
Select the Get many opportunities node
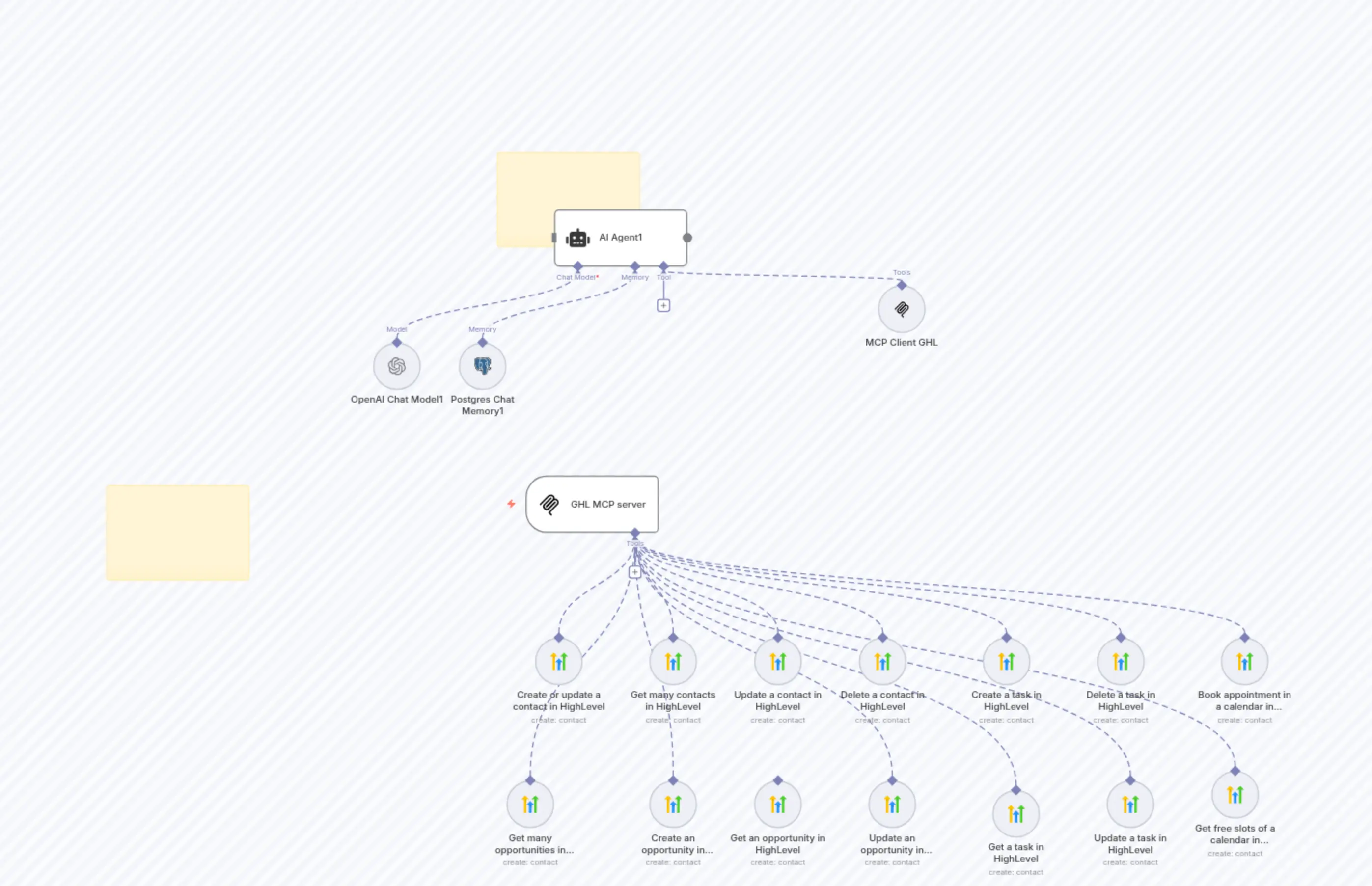pyautogui.click(x=530, y=805)
